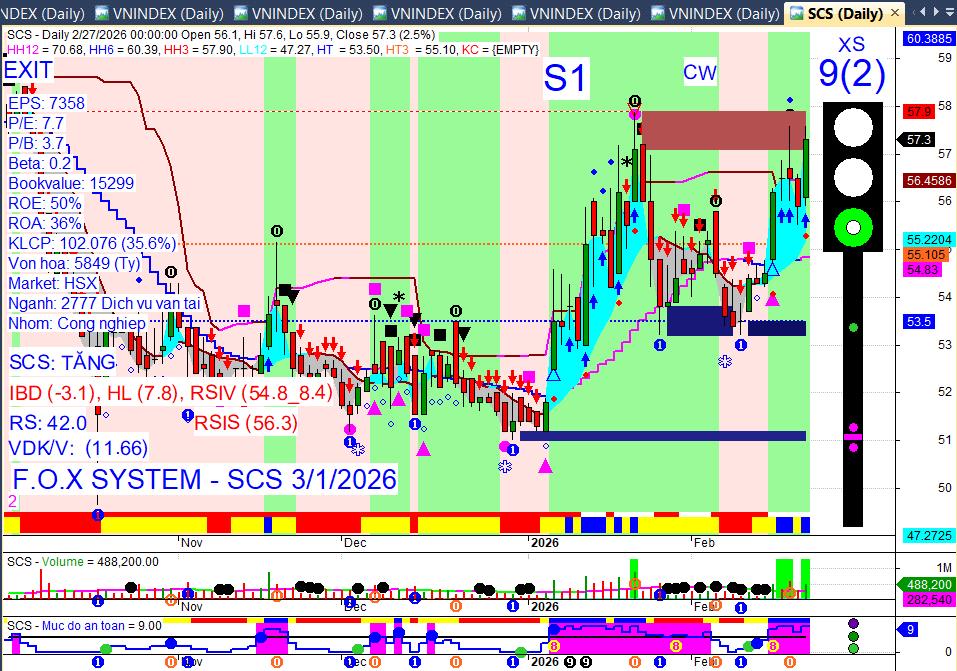Click F.O.X SYSTEM - SCS 3/1/2026 title
The image size is (957, 671).
coord(204,479)
